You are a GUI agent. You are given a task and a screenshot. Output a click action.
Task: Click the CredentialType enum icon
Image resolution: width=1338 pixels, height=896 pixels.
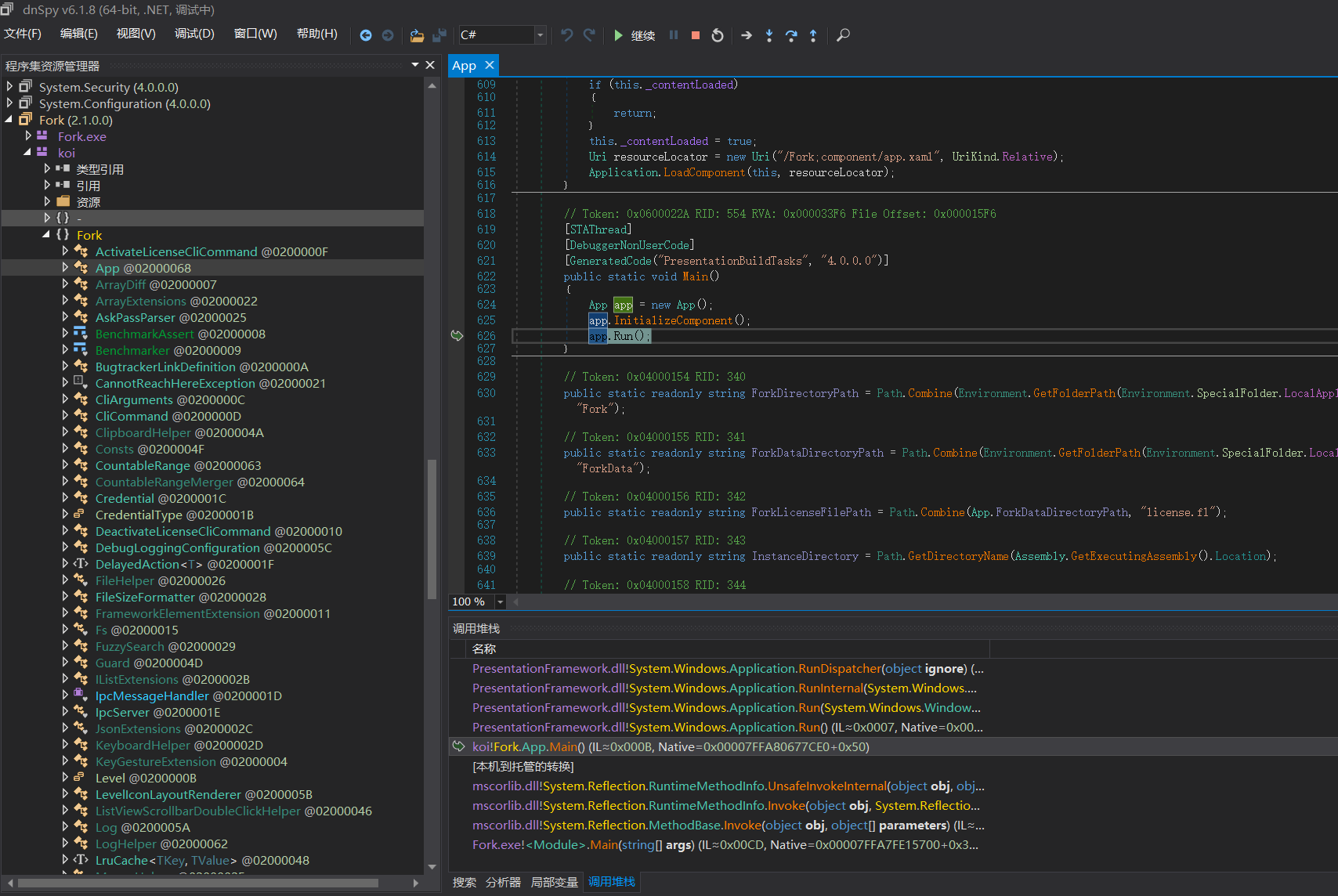(79, 515)
